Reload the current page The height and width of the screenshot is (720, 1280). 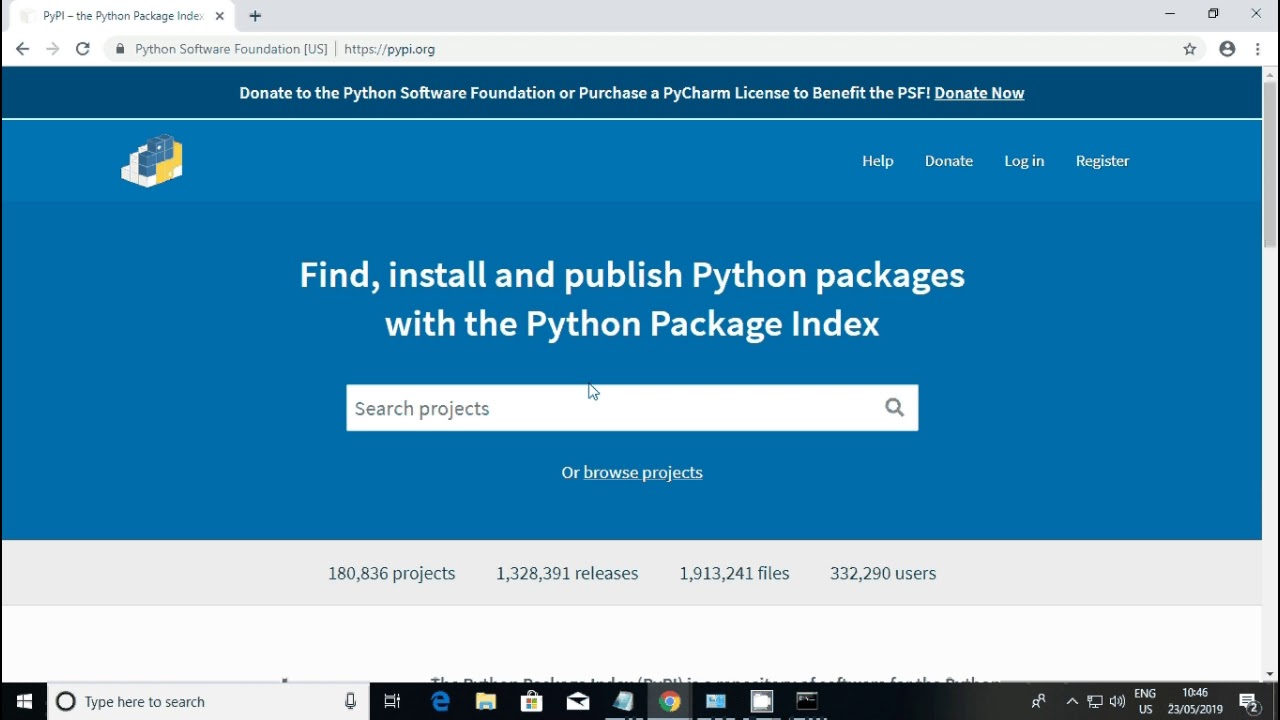point(83,49)
